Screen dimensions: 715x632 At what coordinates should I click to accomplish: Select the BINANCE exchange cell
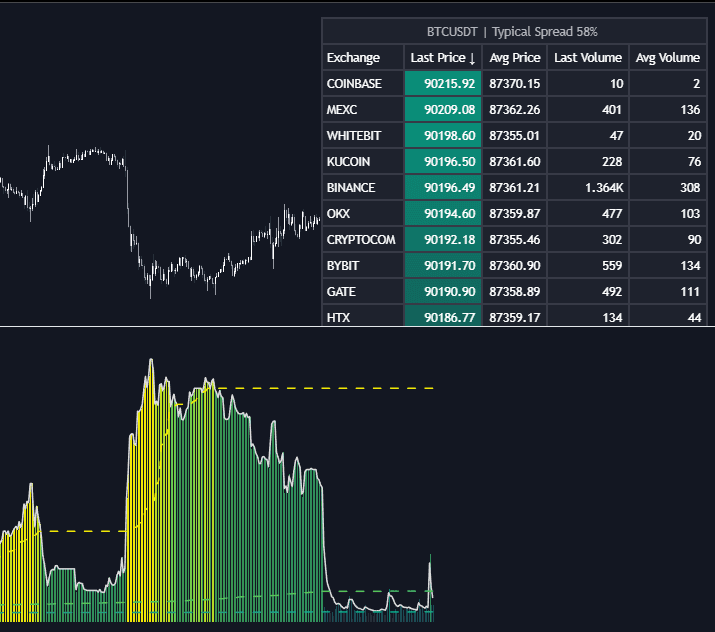point(363,187)
